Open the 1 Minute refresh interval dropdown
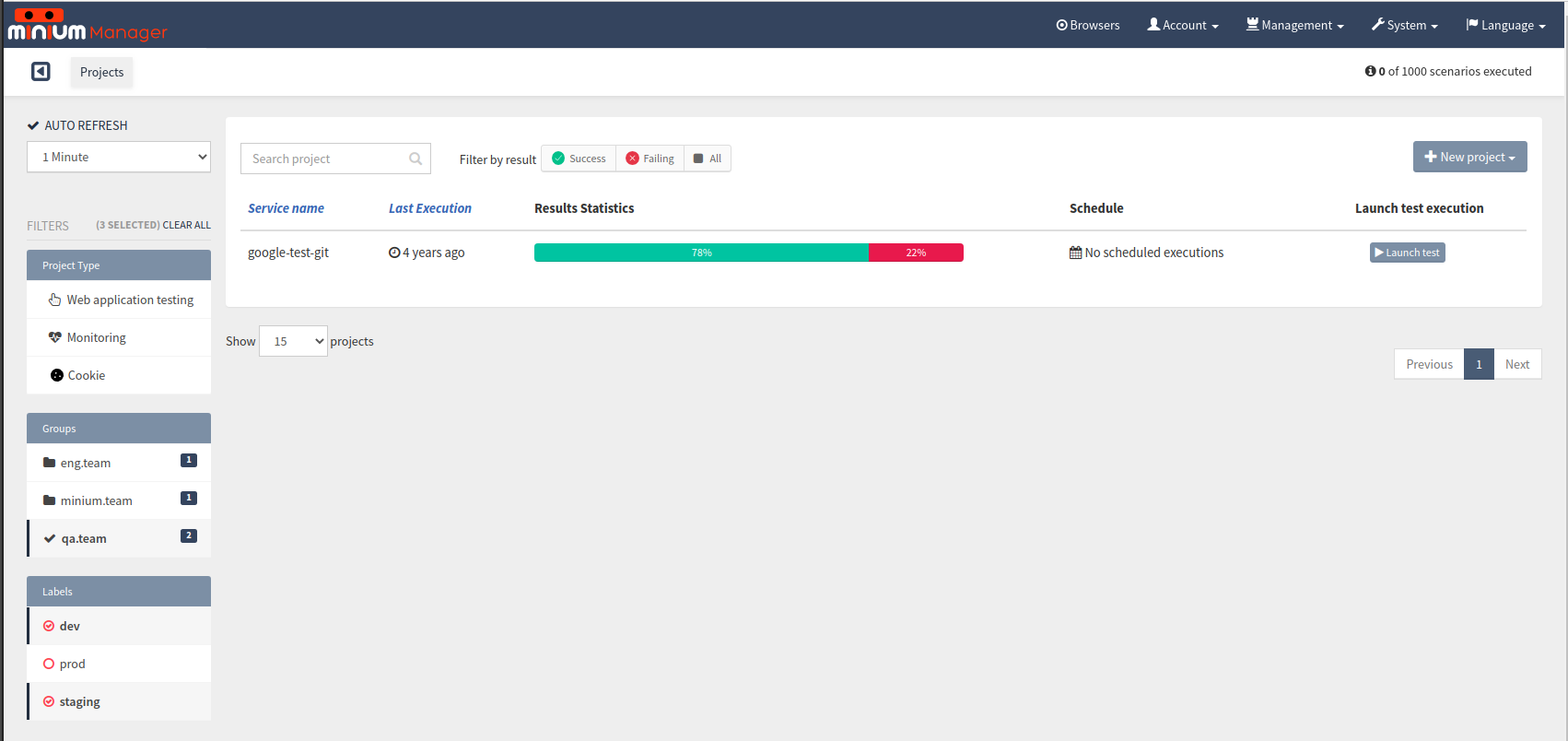 (x=119, y=157)
